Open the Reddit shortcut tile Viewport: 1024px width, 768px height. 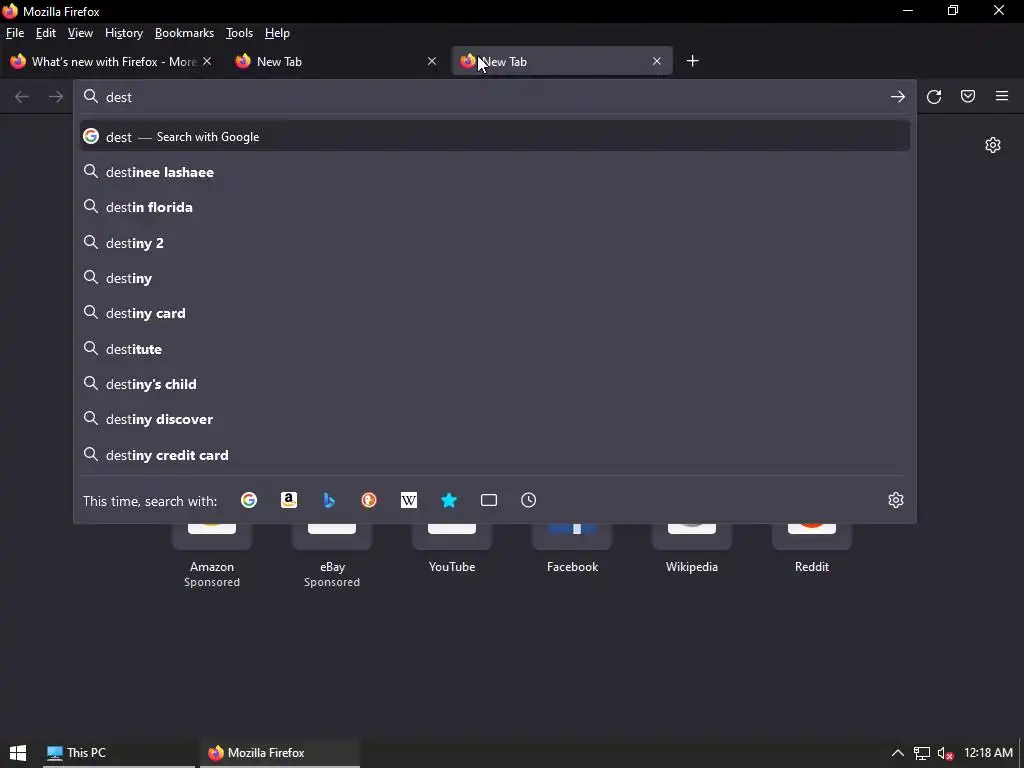812,550
